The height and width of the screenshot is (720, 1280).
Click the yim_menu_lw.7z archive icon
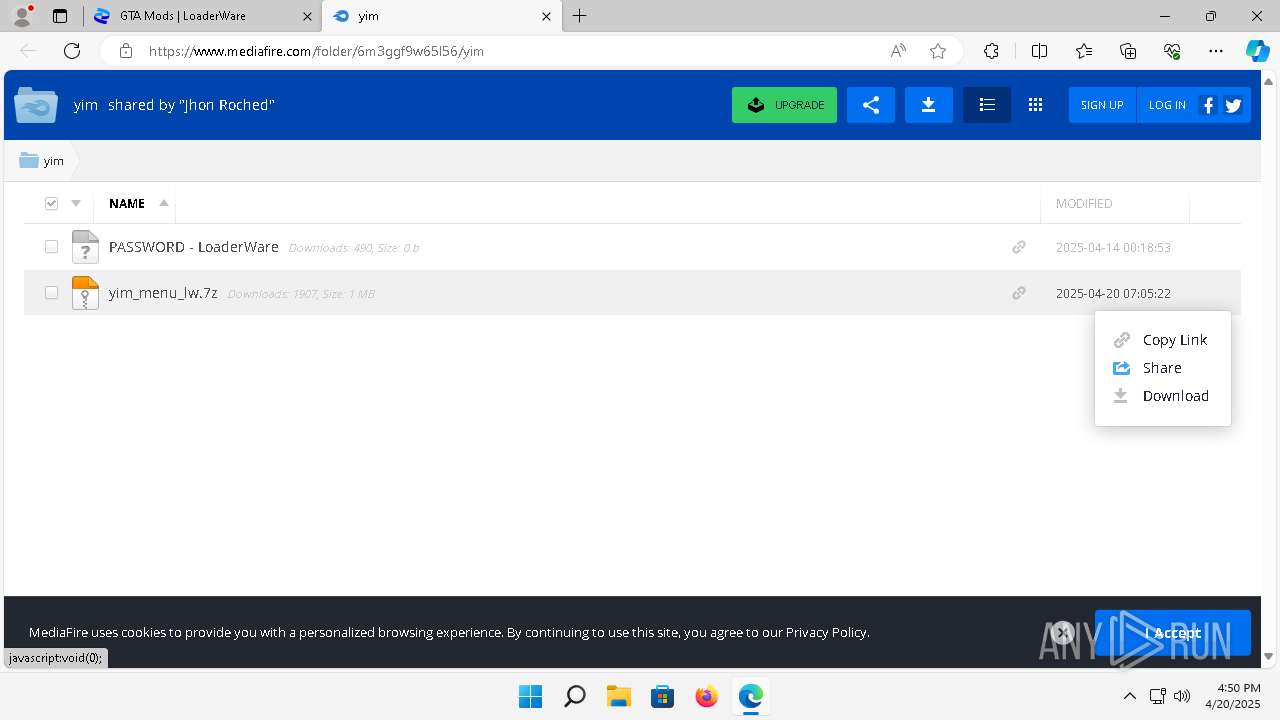[85, 293]
